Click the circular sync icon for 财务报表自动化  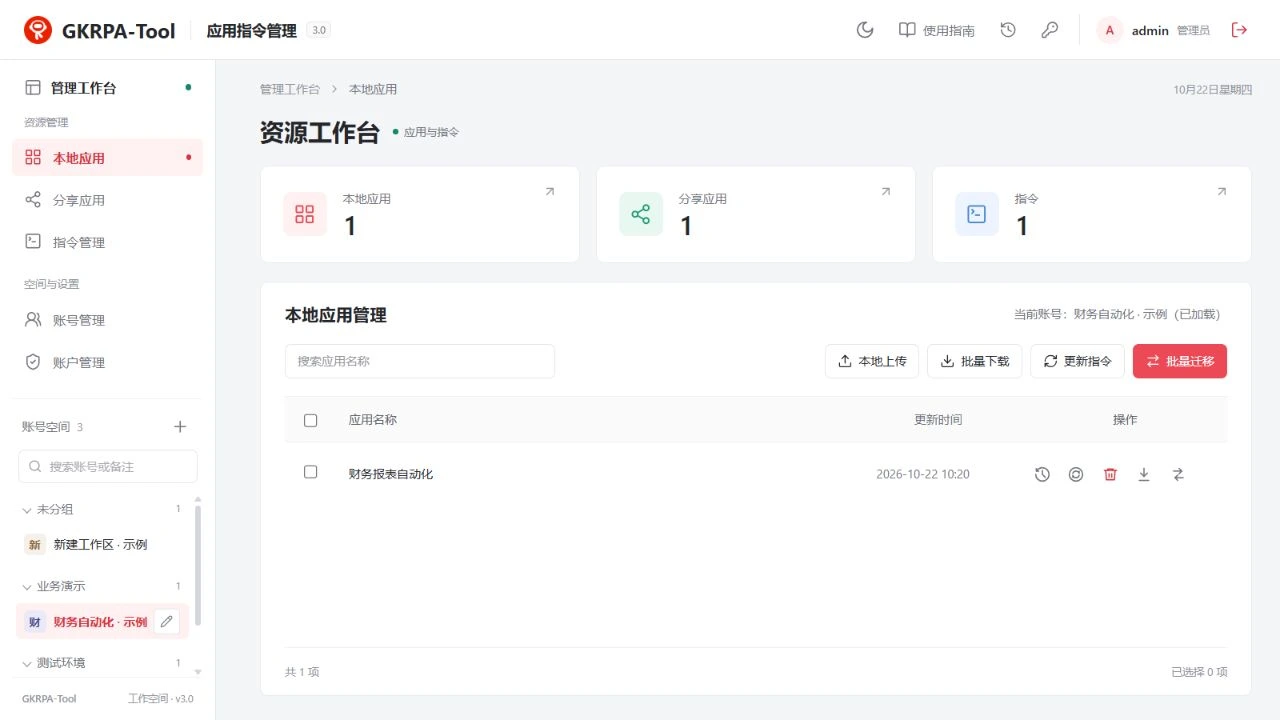[x=1076, y=474]
